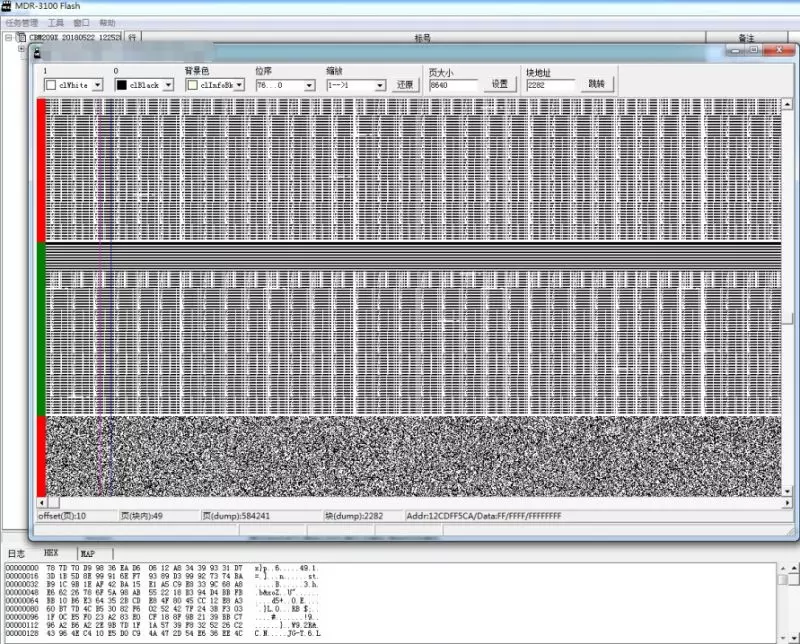Viewport: 800px width, 644px height.
Task: Expand the 缩放 zoom ratio dropdown
Action: 380,85
